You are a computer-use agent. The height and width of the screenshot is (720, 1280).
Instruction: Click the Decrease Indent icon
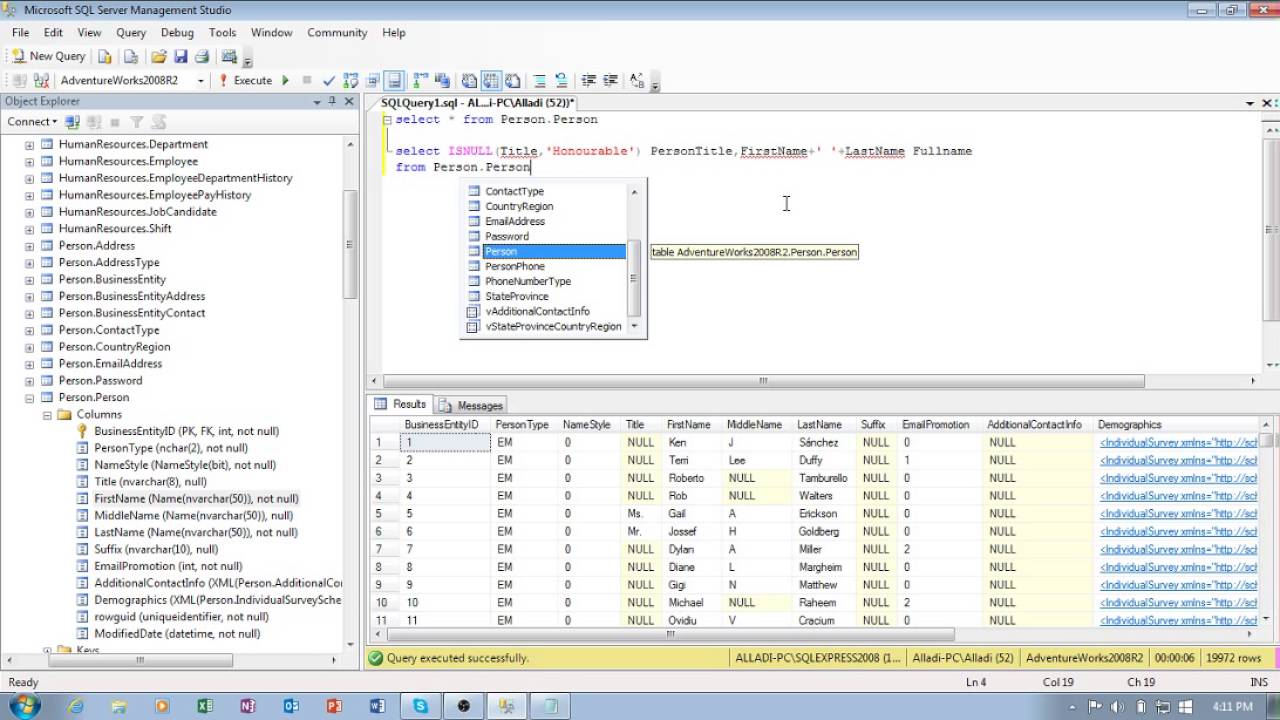click(588, 81)
